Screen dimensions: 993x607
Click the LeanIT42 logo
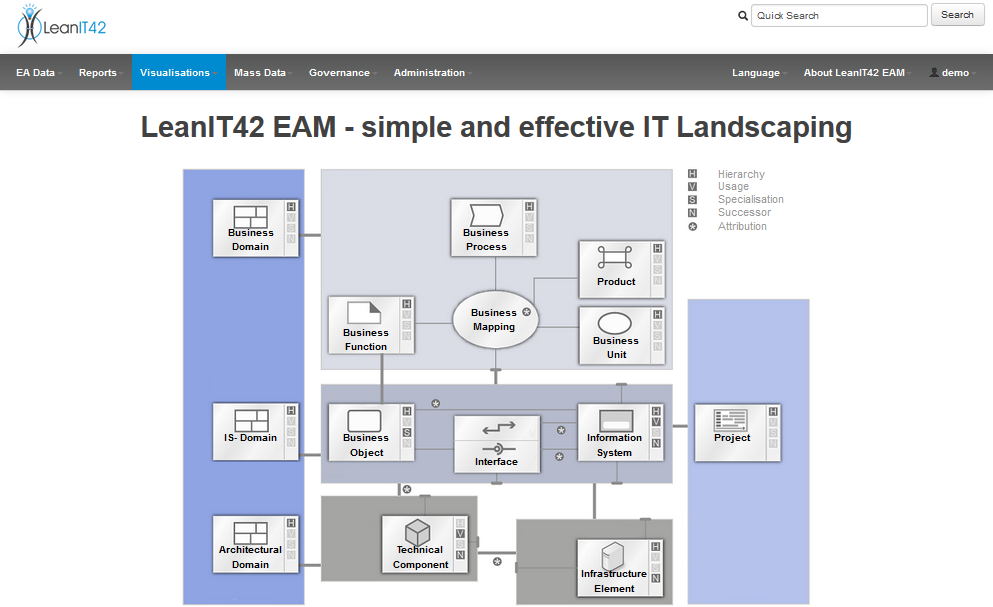pos(60,25)
